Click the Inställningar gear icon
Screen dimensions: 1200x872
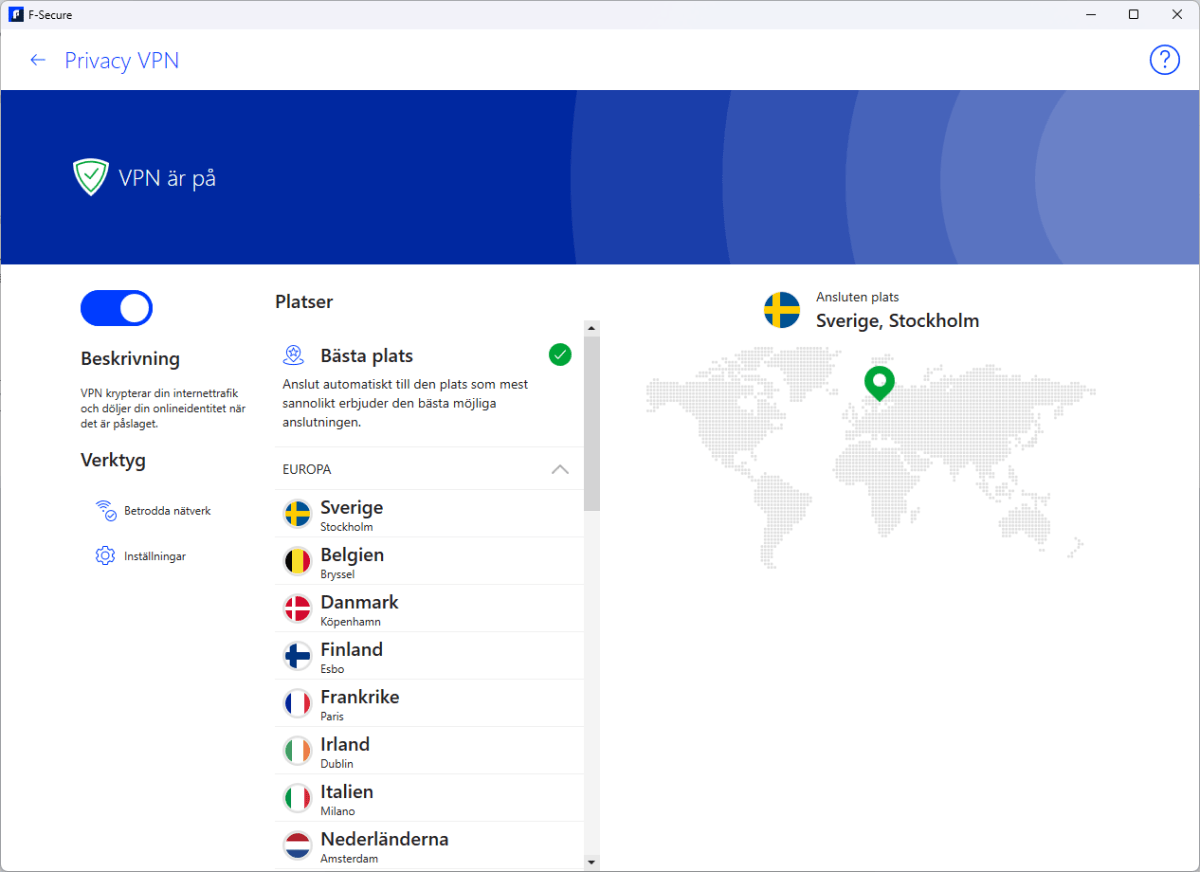(105, 556)
